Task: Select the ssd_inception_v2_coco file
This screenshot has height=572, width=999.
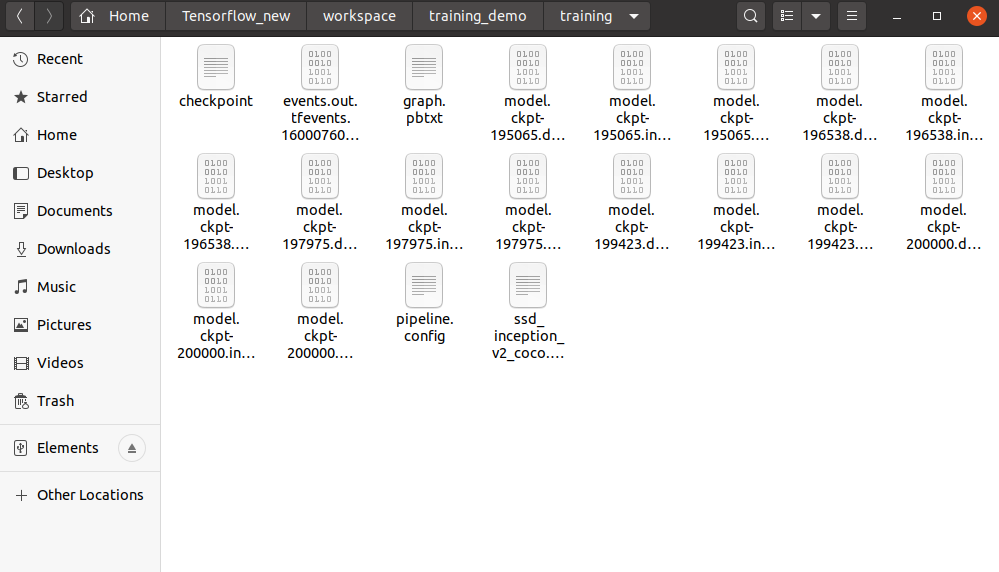Action: click(x=527, y=286)
